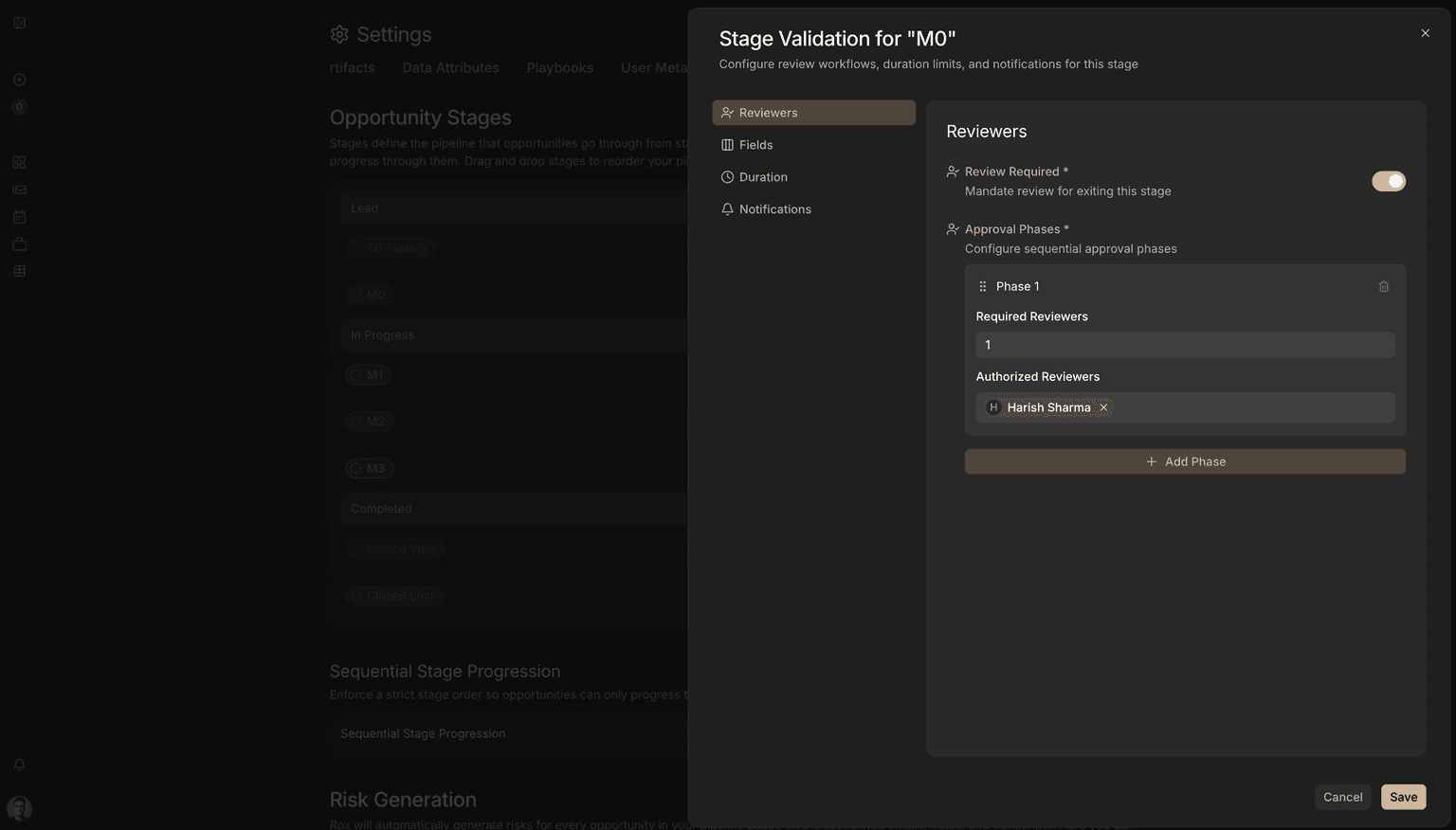Click the Required Reviewers input field
The image size is (1456, 830).
click(x=1184, y=345)
